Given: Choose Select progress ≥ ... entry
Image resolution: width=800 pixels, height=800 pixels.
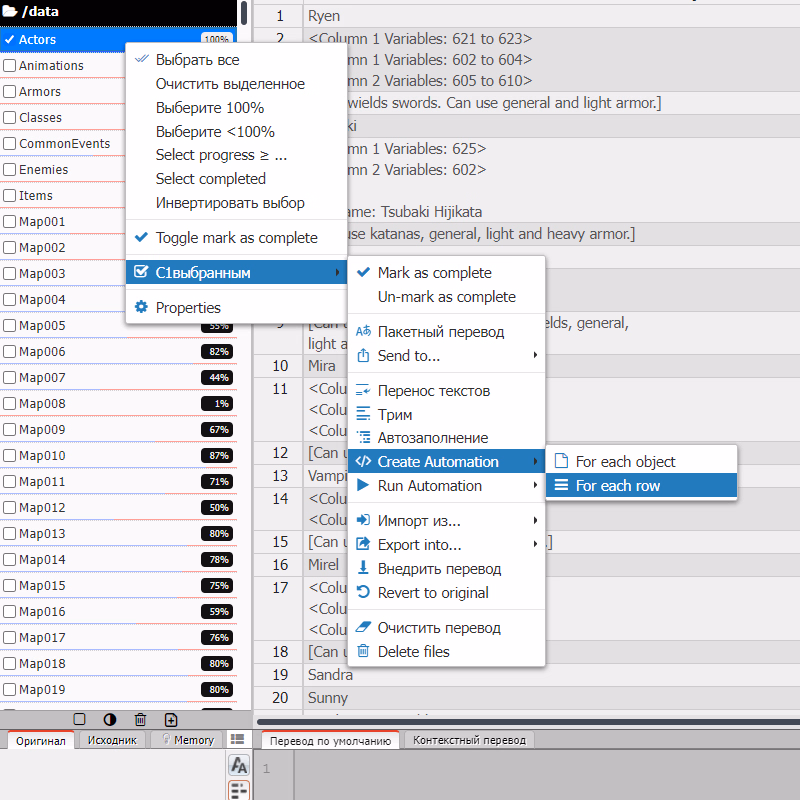Looking at the screenshot, I should 236,155.
